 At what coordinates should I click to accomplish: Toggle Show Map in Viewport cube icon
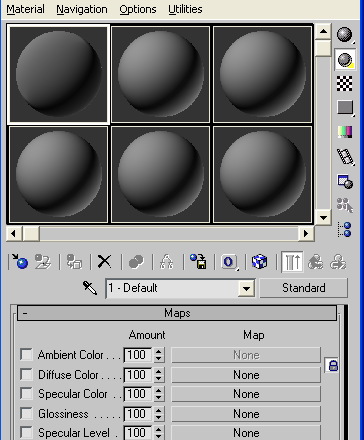[260, 262]
